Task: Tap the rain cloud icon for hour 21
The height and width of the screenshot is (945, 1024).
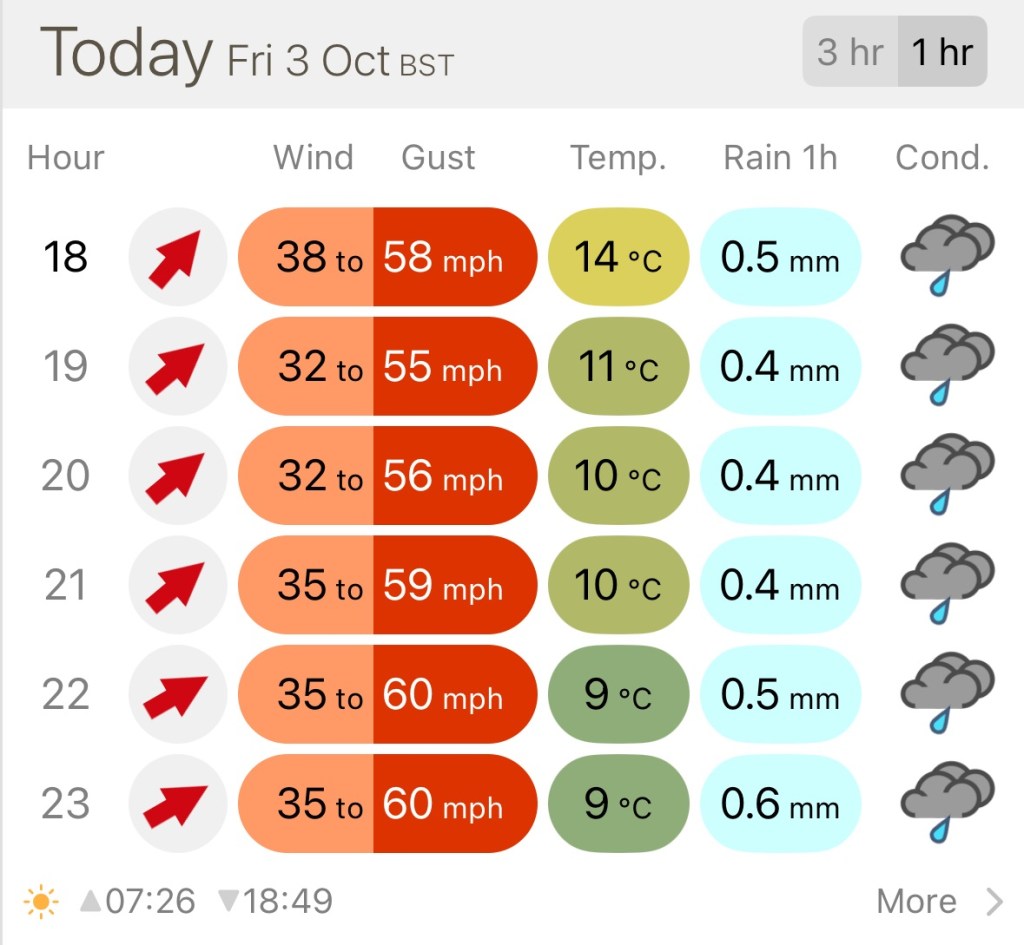Action: click(947, 585)
